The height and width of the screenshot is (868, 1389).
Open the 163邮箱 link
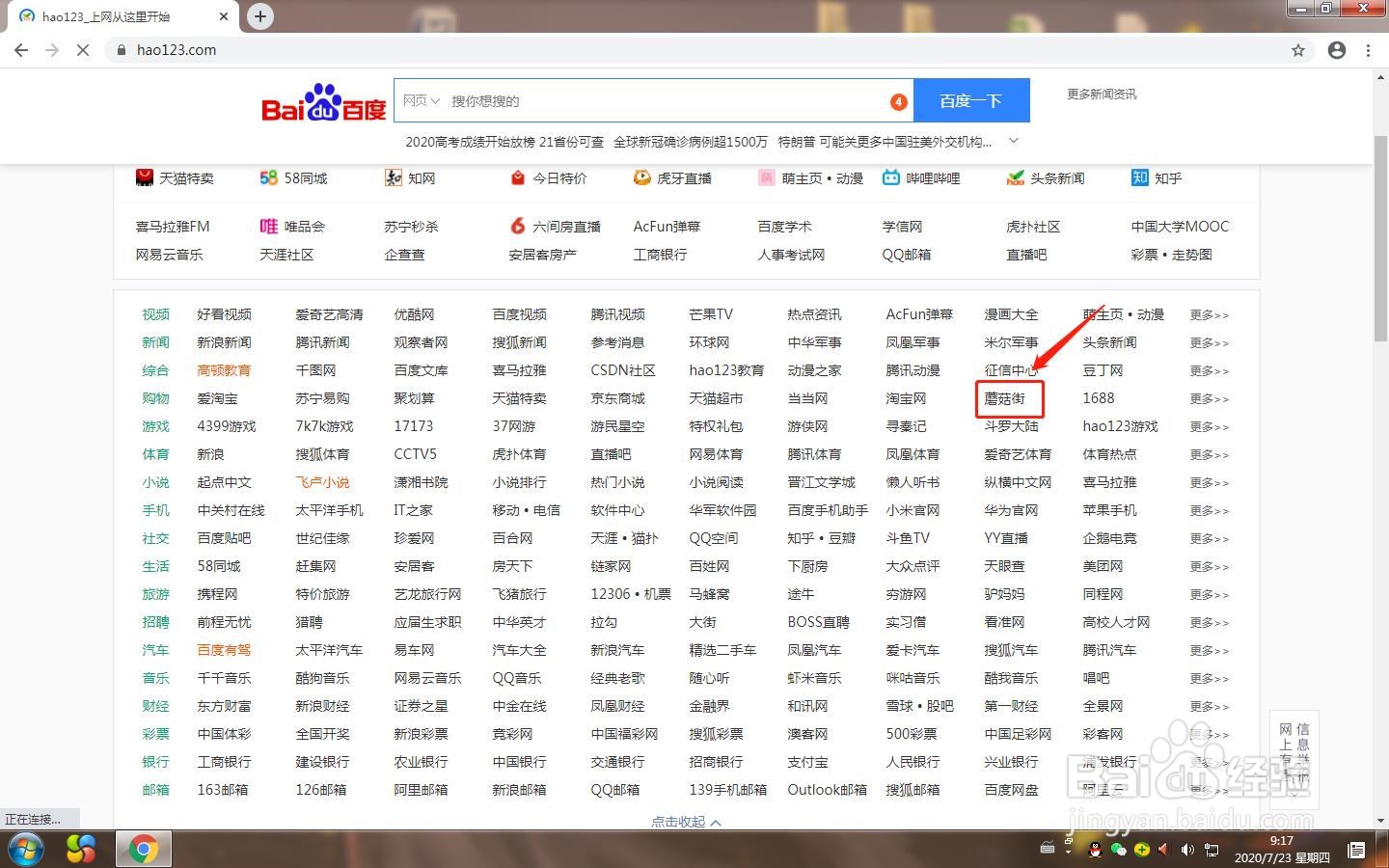coord(222,790)
